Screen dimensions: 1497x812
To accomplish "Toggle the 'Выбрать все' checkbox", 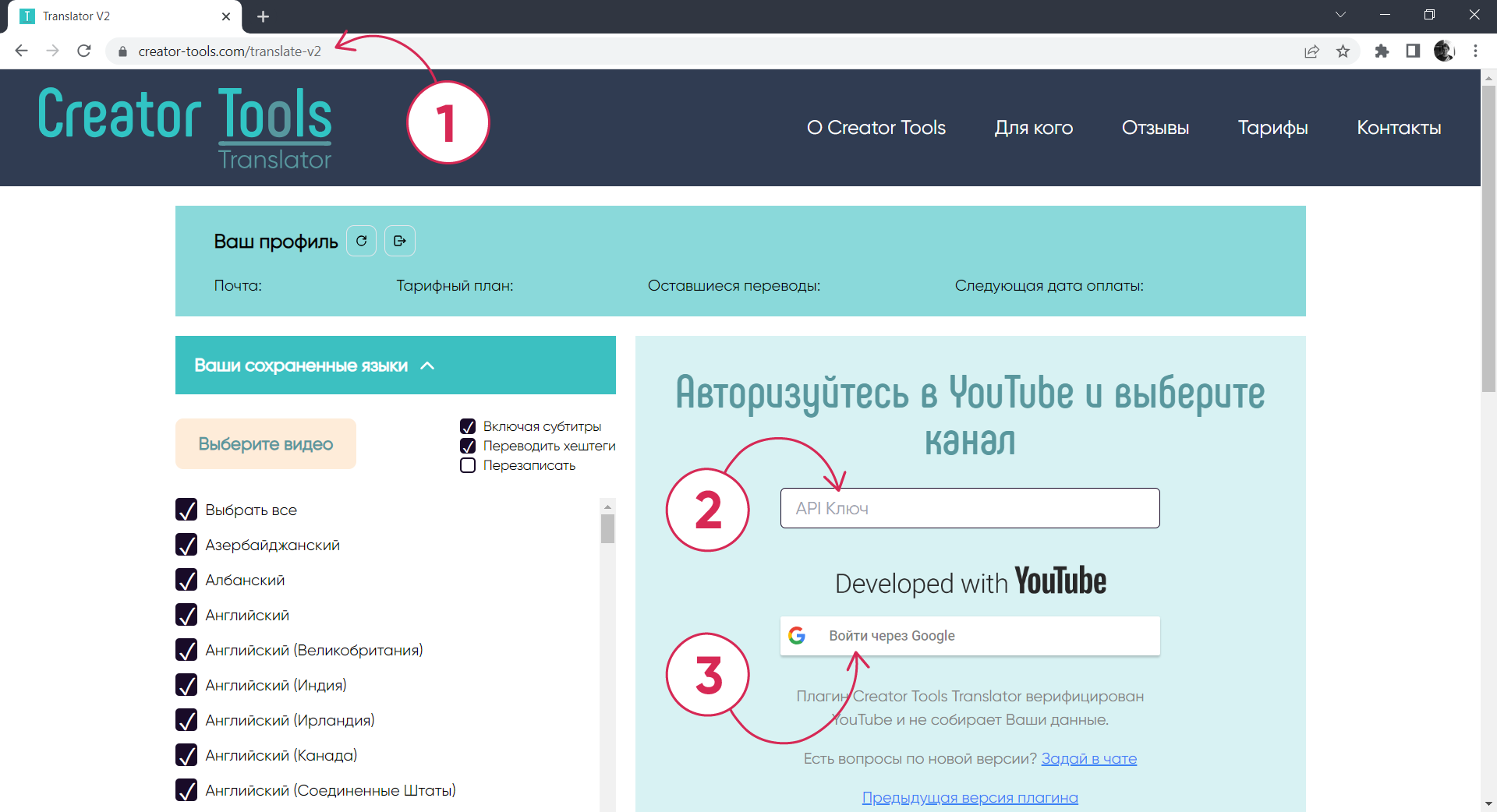I will (x=186, y=510).
